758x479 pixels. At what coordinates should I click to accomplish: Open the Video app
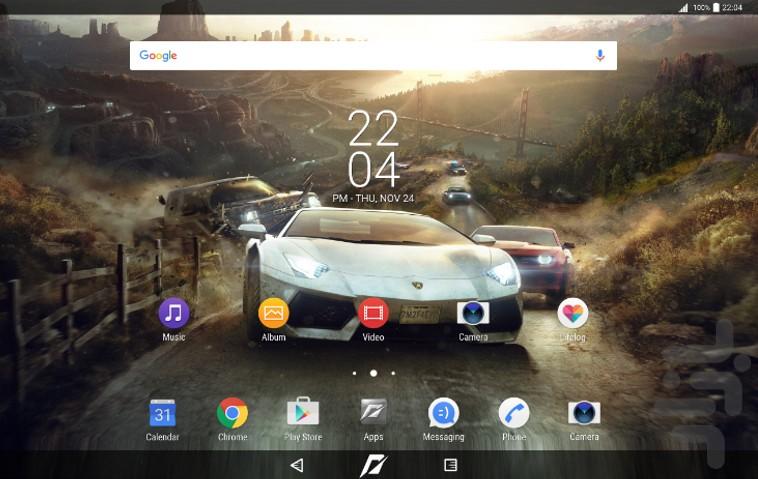(373, 314)
